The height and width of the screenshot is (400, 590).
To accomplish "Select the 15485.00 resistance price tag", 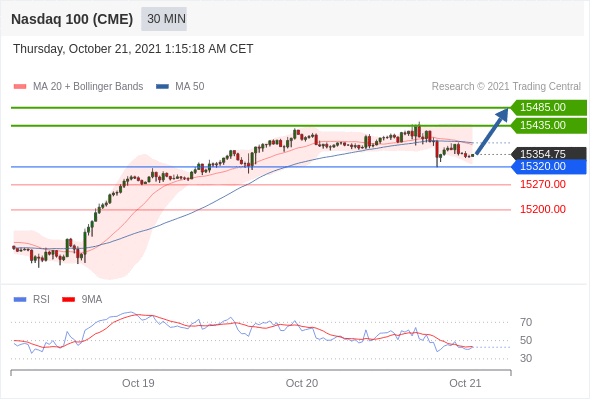I will pos(549,108).
